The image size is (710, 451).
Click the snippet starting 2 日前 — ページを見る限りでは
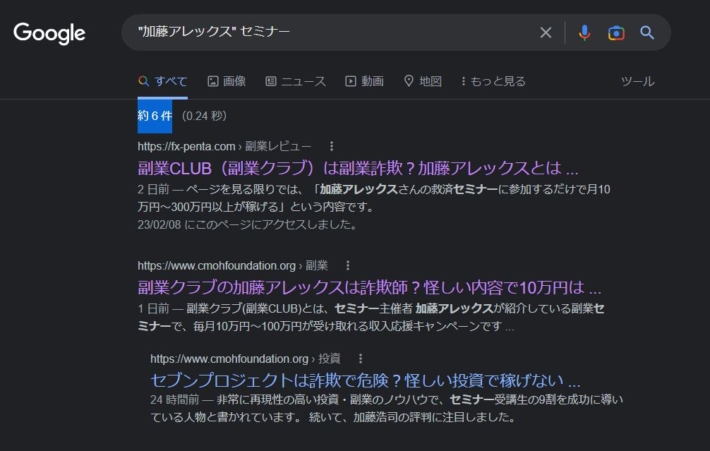tap(374, 198)
